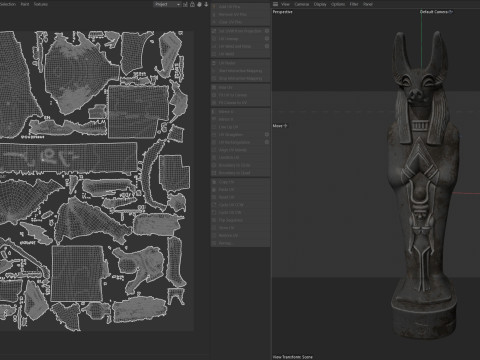Viewport: 480px width, 360px height.
Task: Open the viewport hamburger menu
Action: point(275,4)
